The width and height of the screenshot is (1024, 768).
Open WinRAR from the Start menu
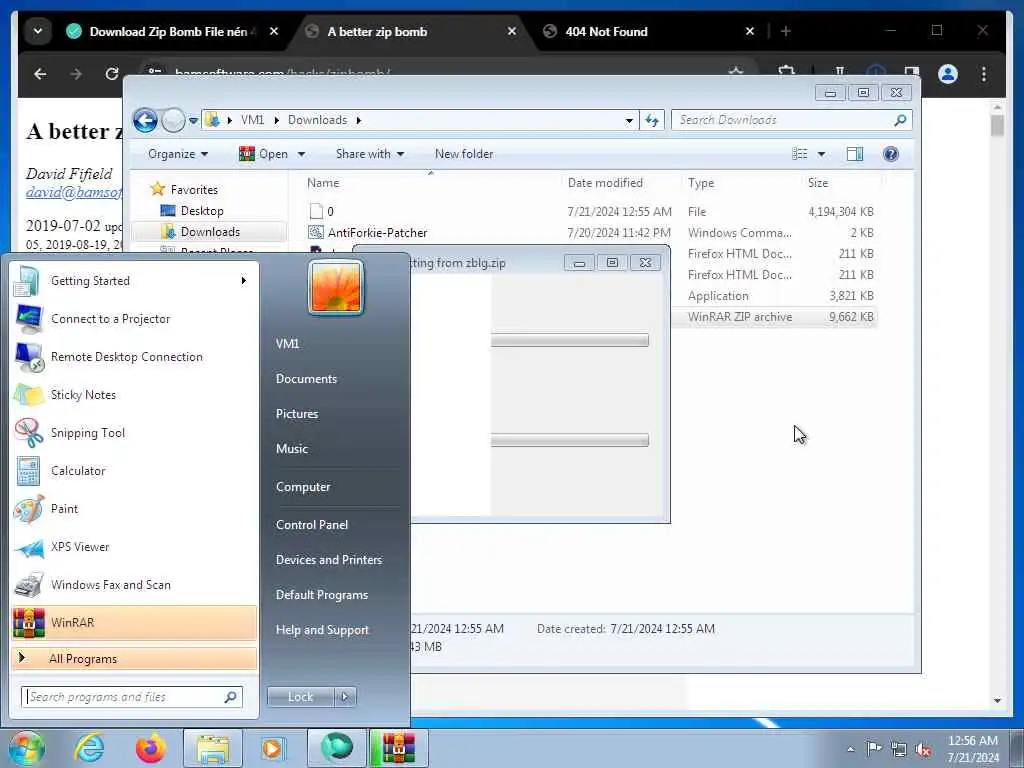(134, 622)
